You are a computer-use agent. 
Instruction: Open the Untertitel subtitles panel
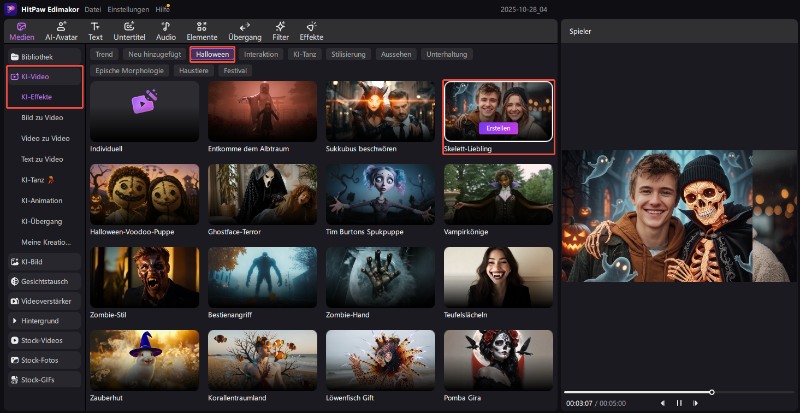129,30
